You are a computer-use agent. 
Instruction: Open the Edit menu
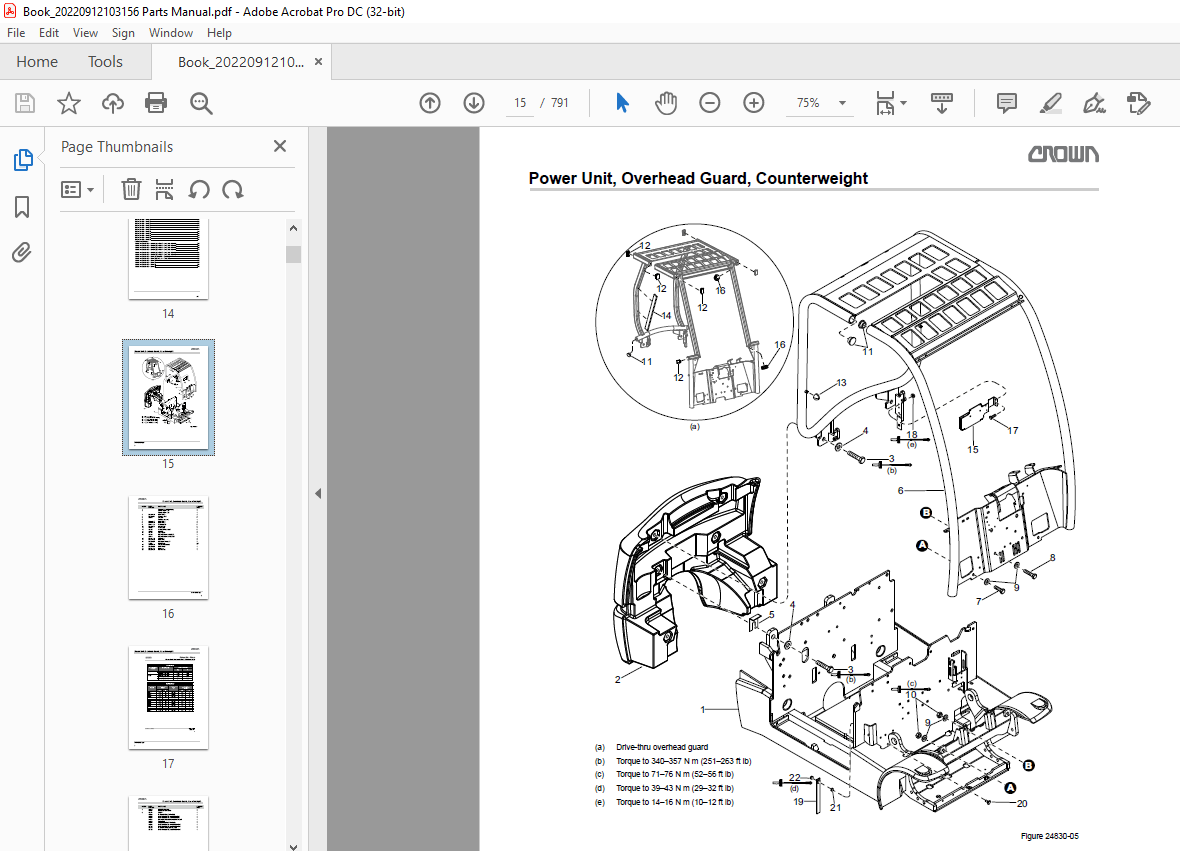coord(49,33)
